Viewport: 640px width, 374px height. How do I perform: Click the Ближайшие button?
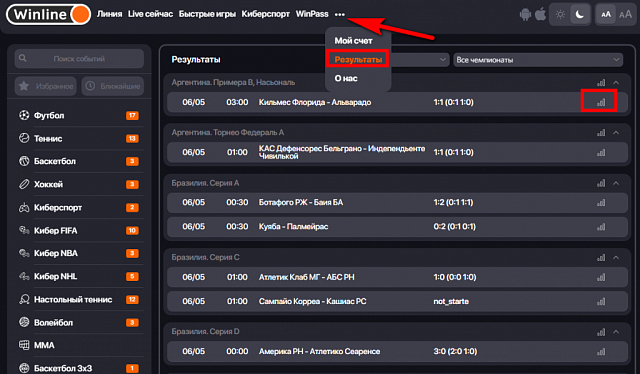[113, 86]
